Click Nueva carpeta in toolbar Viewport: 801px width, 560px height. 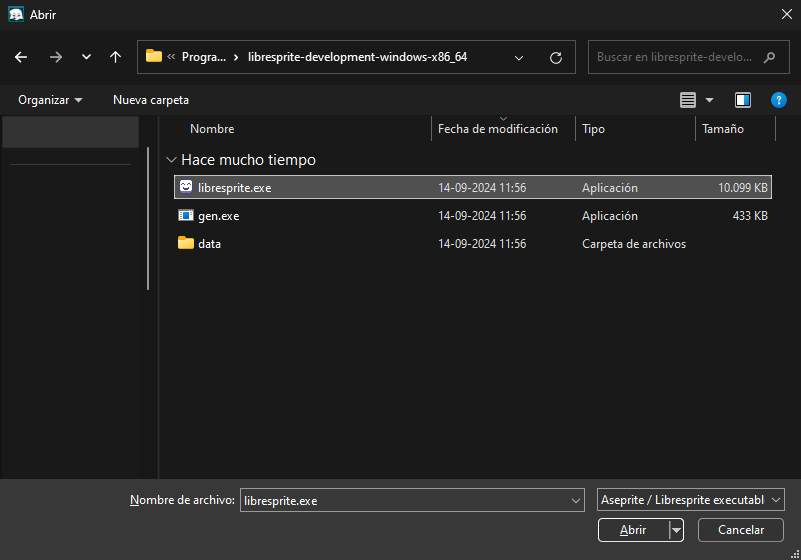151,100
